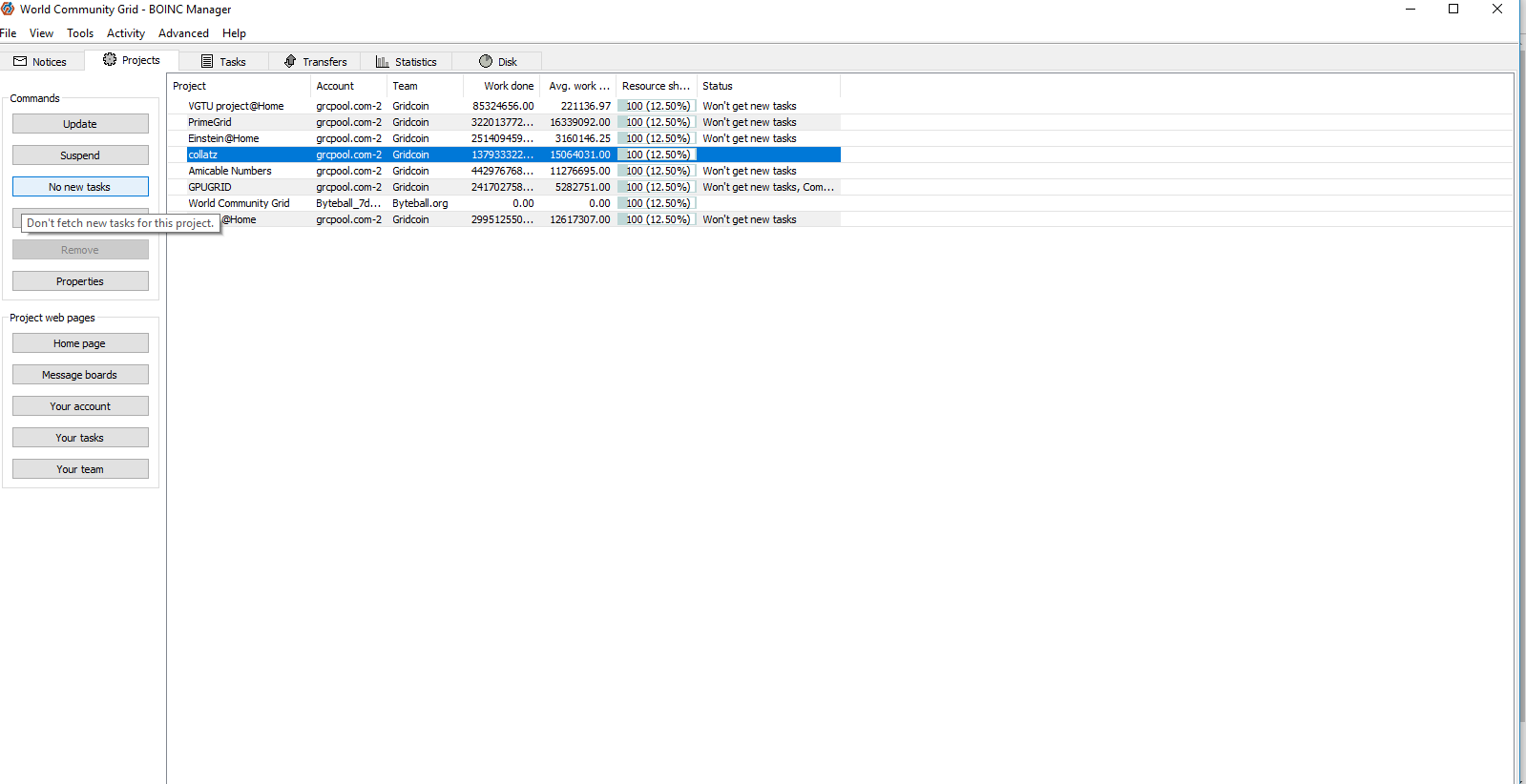The width and height of the screenshot is (1526, 784).
Task: Click the average work value 16339092.00
Action: tap(580, 122)
